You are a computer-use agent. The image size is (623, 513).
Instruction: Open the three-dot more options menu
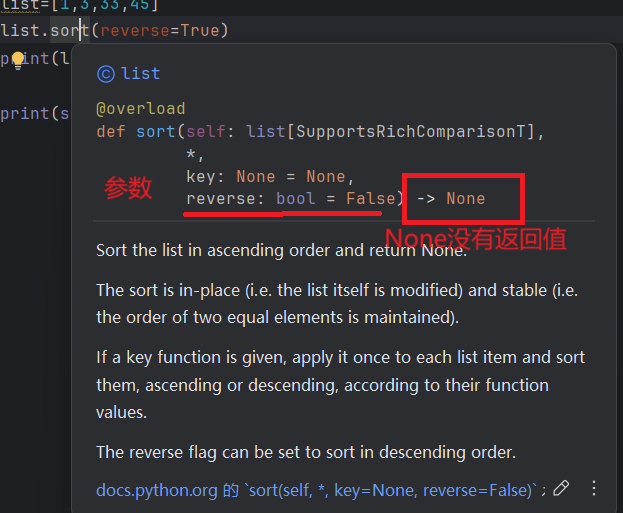click(x=594, y=488)
